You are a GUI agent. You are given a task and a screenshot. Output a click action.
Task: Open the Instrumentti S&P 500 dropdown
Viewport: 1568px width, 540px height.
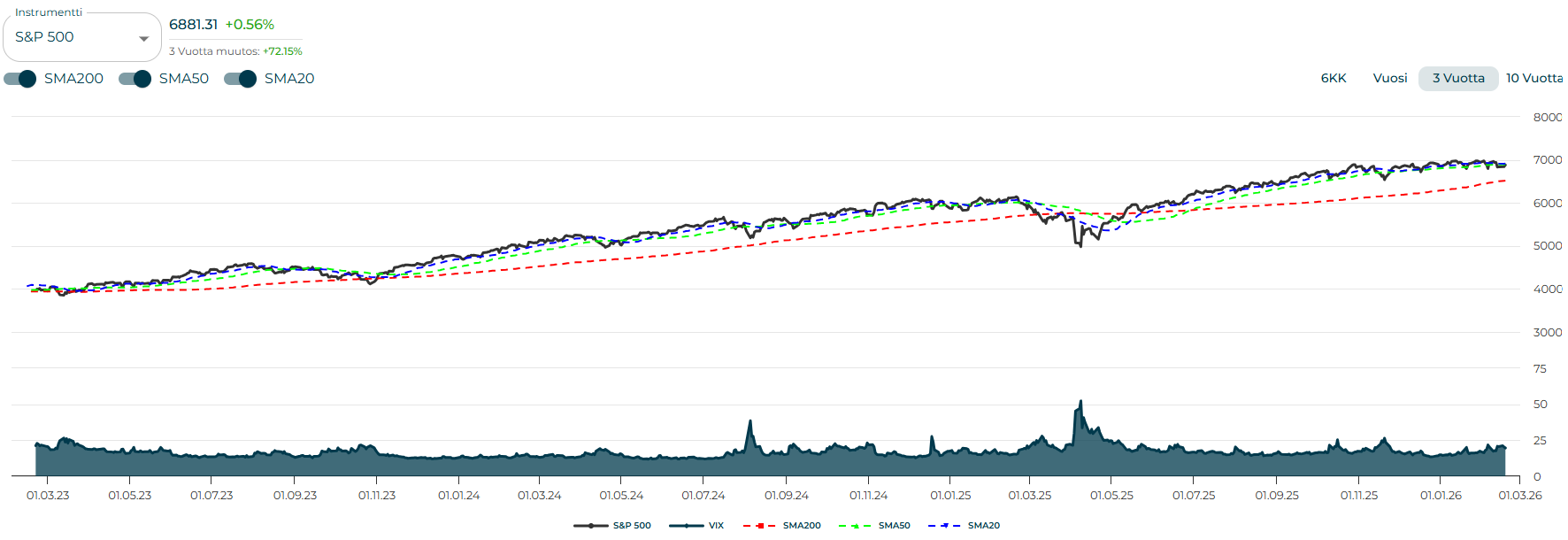[x=71, y=37]
